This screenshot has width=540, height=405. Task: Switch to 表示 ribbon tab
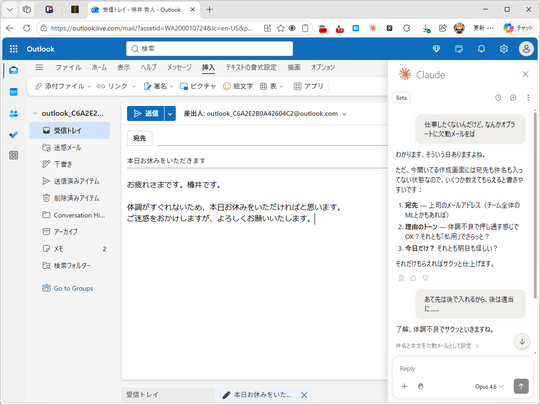coord(124,67)
